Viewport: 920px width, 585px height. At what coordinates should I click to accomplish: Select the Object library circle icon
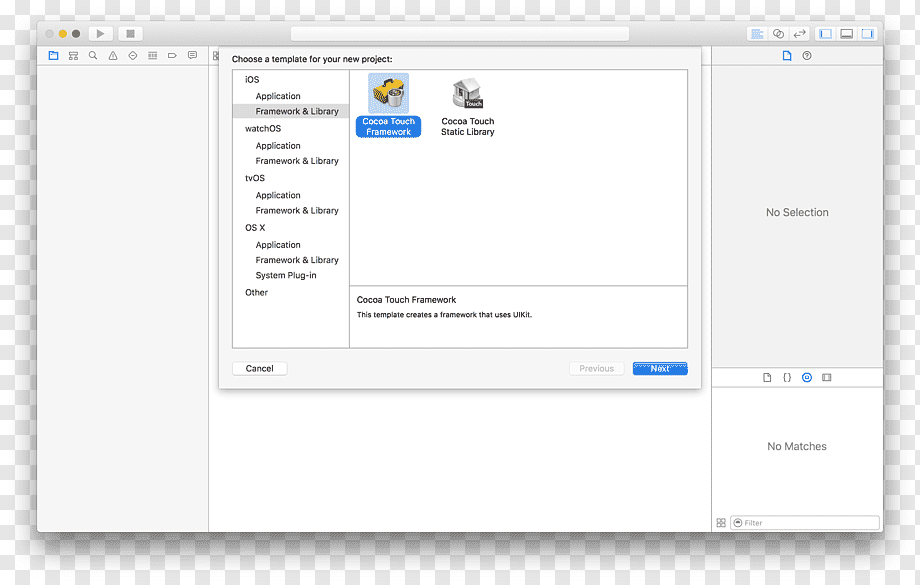[x=807, y=377]
